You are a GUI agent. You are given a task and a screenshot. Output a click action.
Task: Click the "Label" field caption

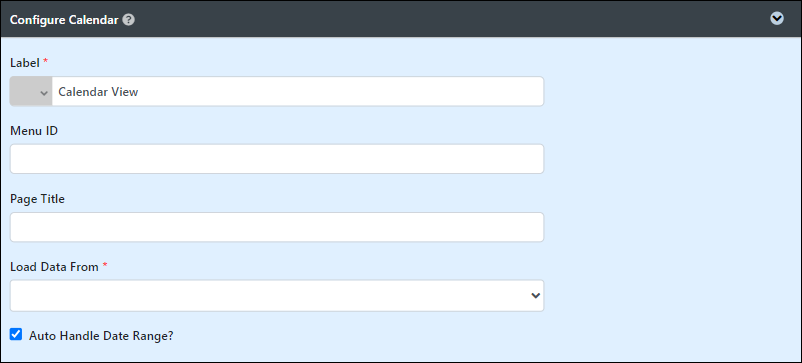tap(25, 62)
